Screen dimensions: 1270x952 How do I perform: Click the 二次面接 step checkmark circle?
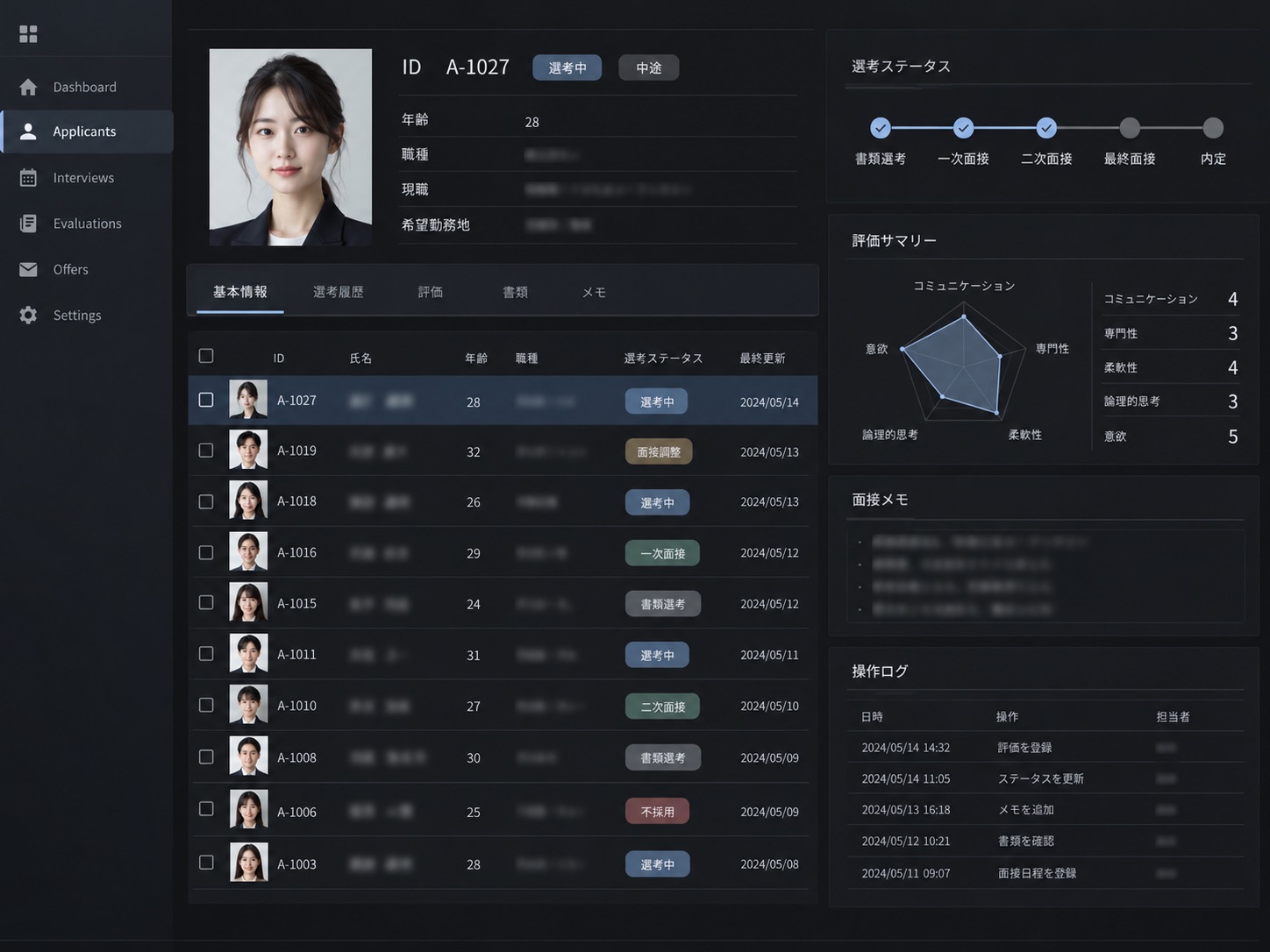coord(1046,128)
